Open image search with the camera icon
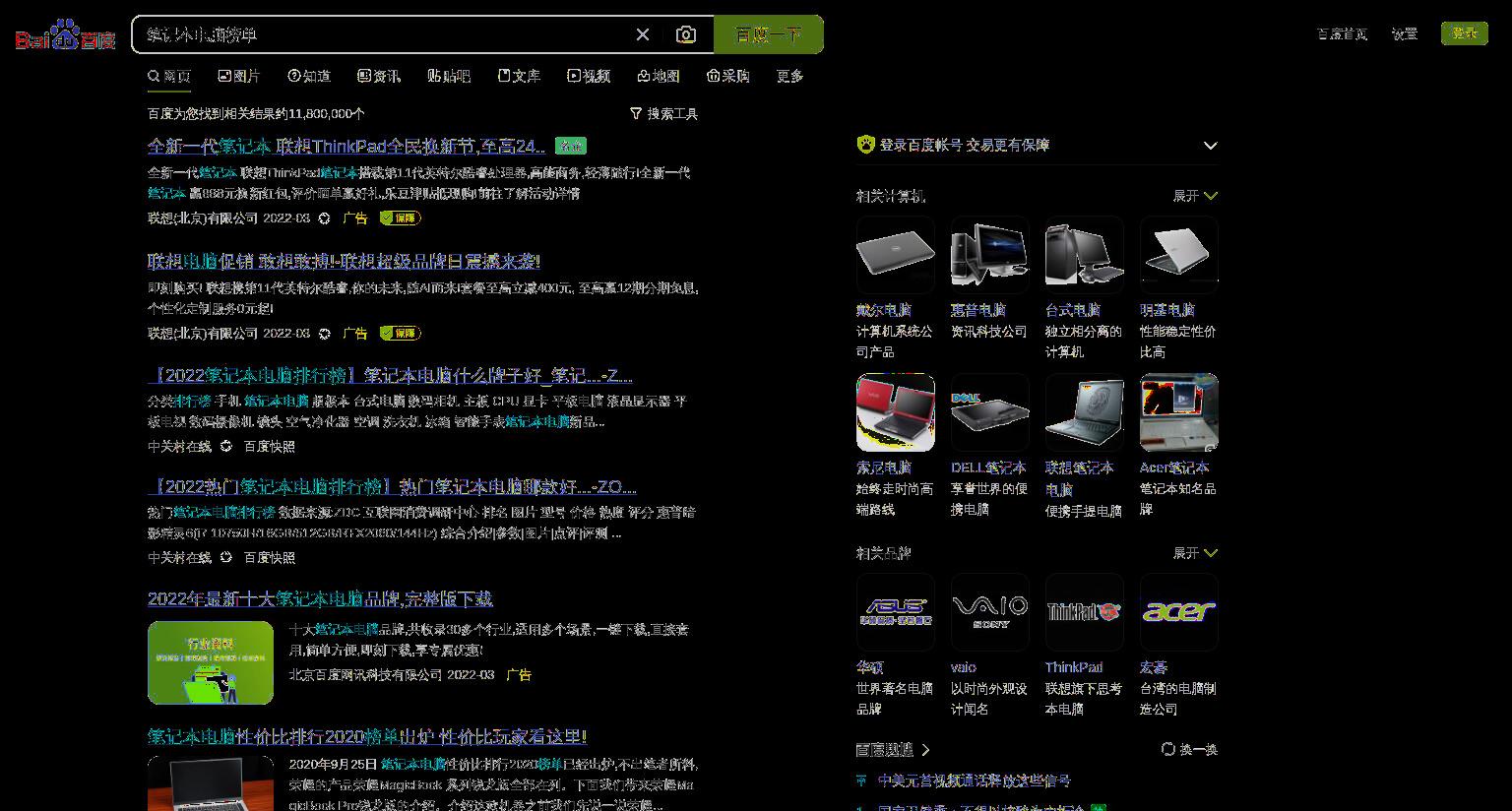This screenshot has width=1512, height=811. point(686,34)
